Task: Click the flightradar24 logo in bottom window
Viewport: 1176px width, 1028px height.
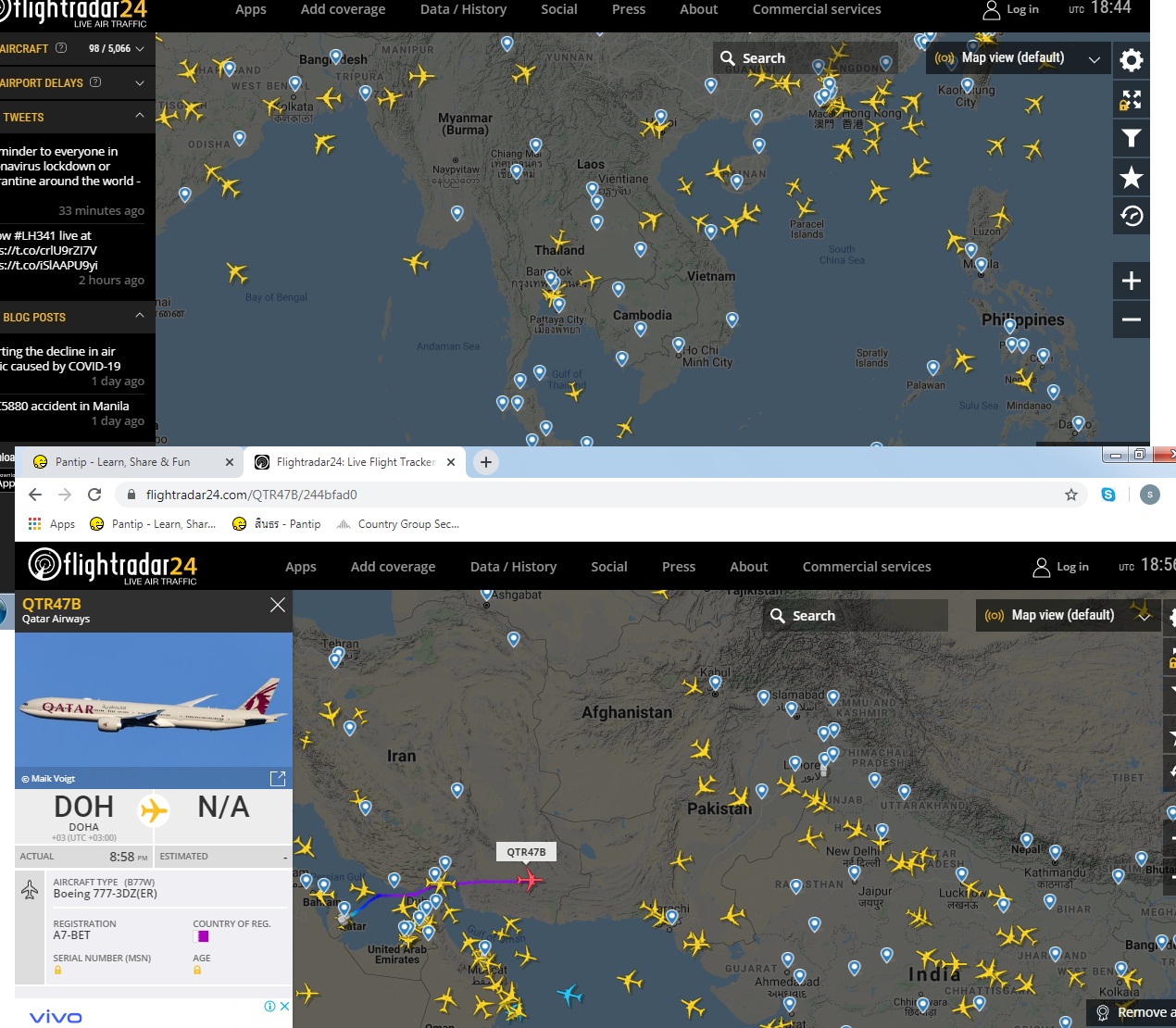Action: 113,566
